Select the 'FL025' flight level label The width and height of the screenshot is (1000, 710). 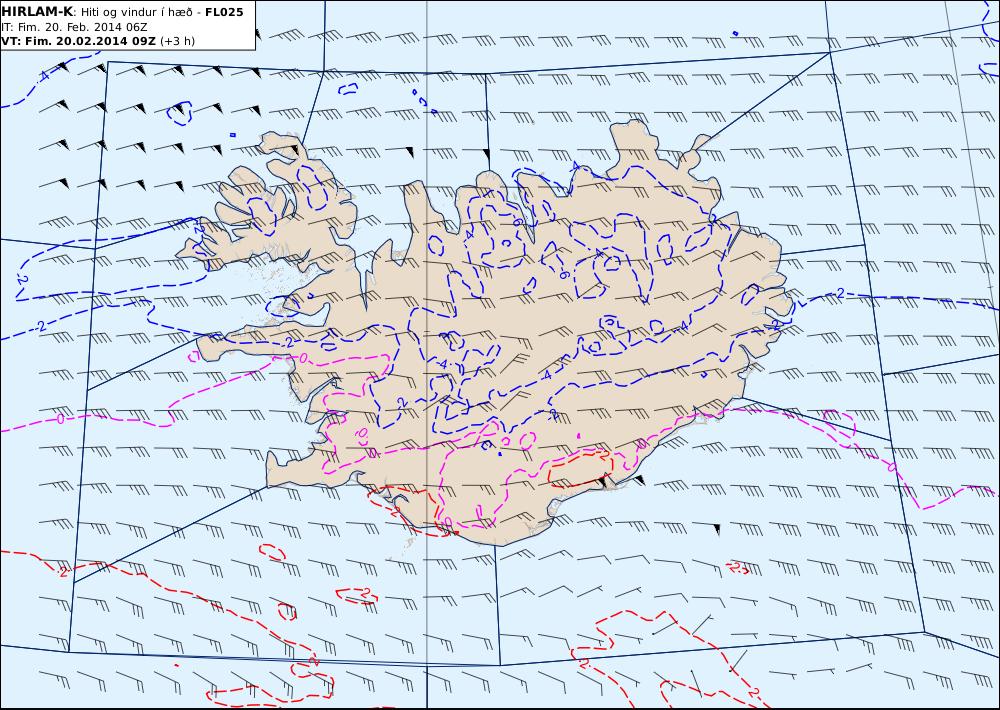click(224, 12)
